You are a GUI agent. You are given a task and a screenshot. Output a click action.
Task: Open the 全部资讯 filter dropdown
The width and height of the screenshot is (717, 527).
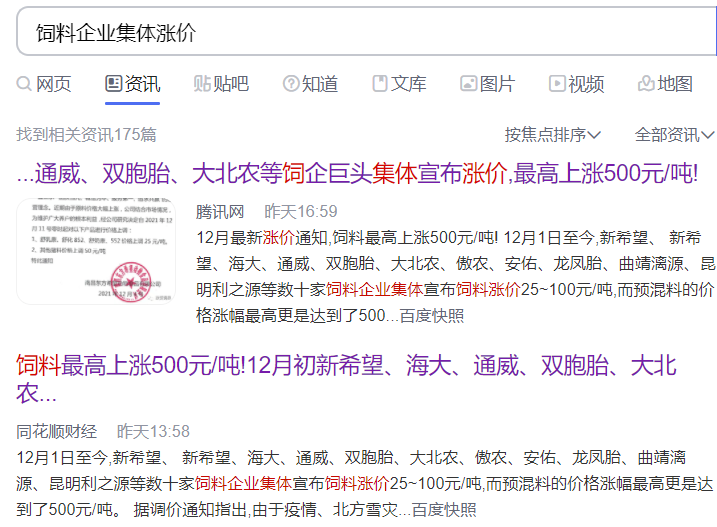point(674,134)
